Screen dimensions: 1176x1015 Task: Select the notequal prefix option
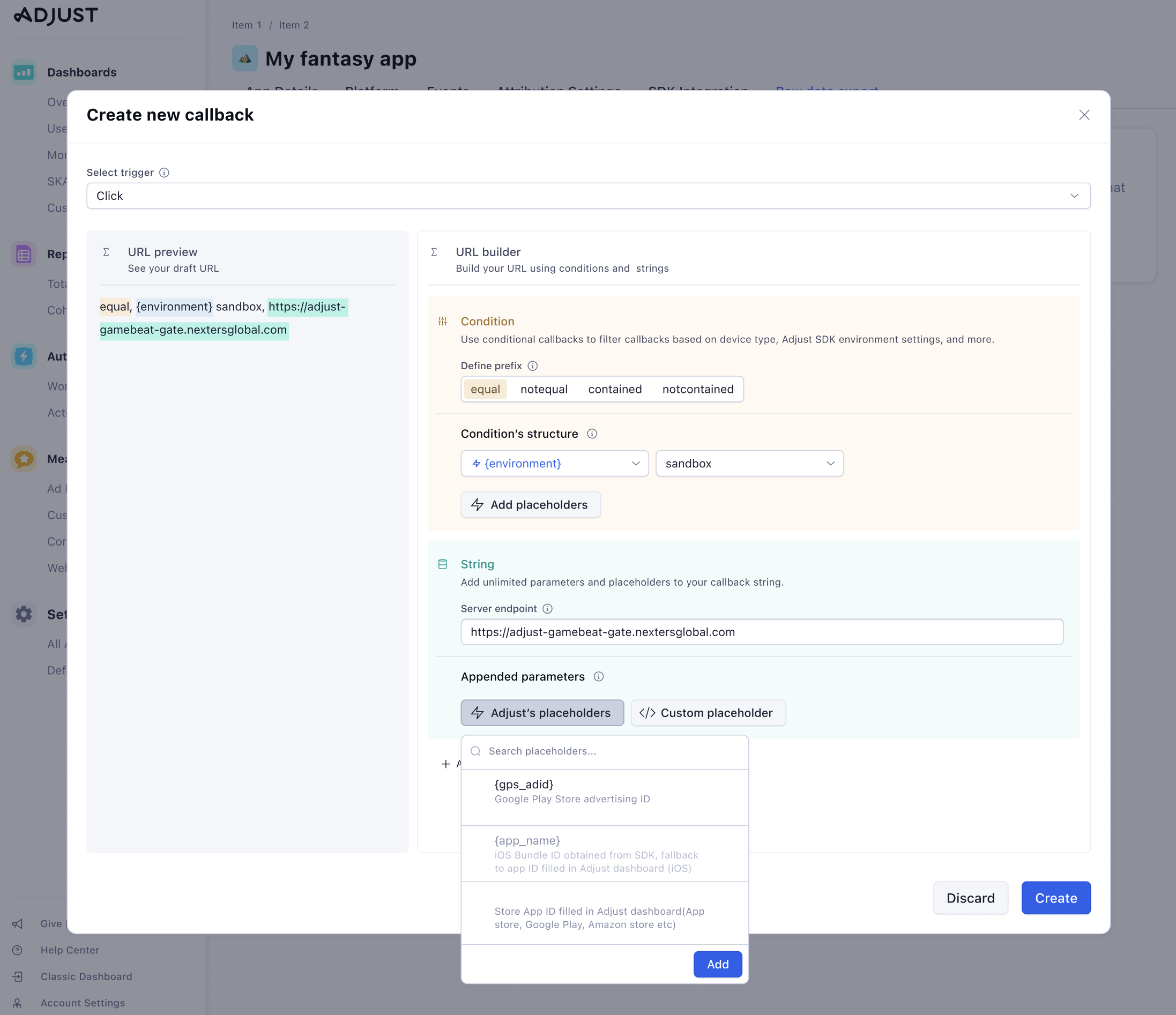[544, 389]
